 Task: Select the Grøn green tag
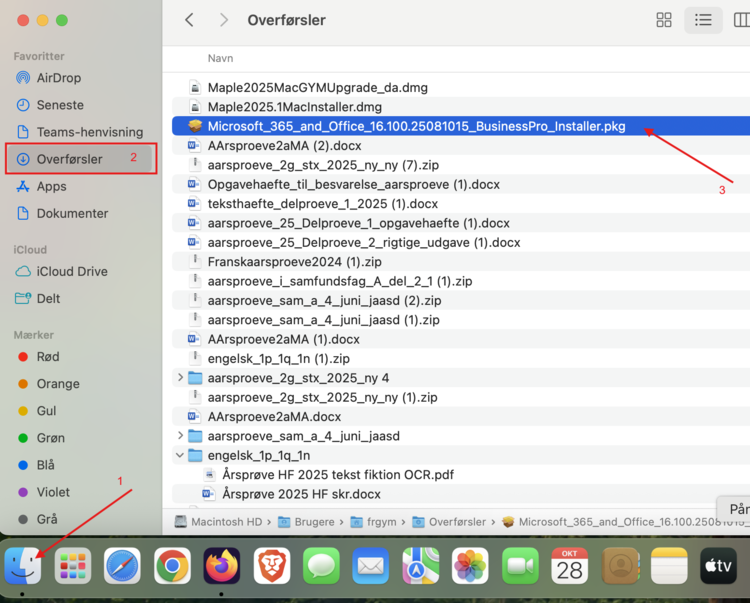pyautogui.click(x=50, y=438)
